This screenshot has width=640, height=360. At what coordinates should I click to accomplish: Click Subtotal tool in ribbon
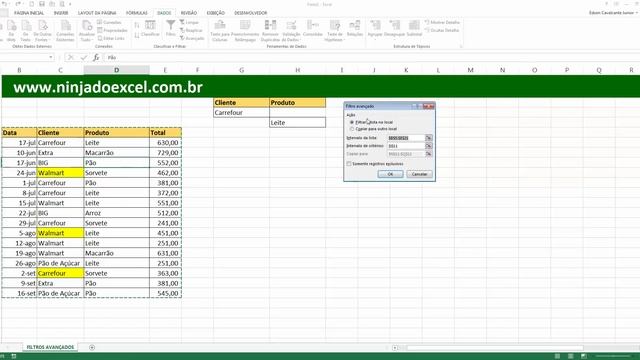414,29
